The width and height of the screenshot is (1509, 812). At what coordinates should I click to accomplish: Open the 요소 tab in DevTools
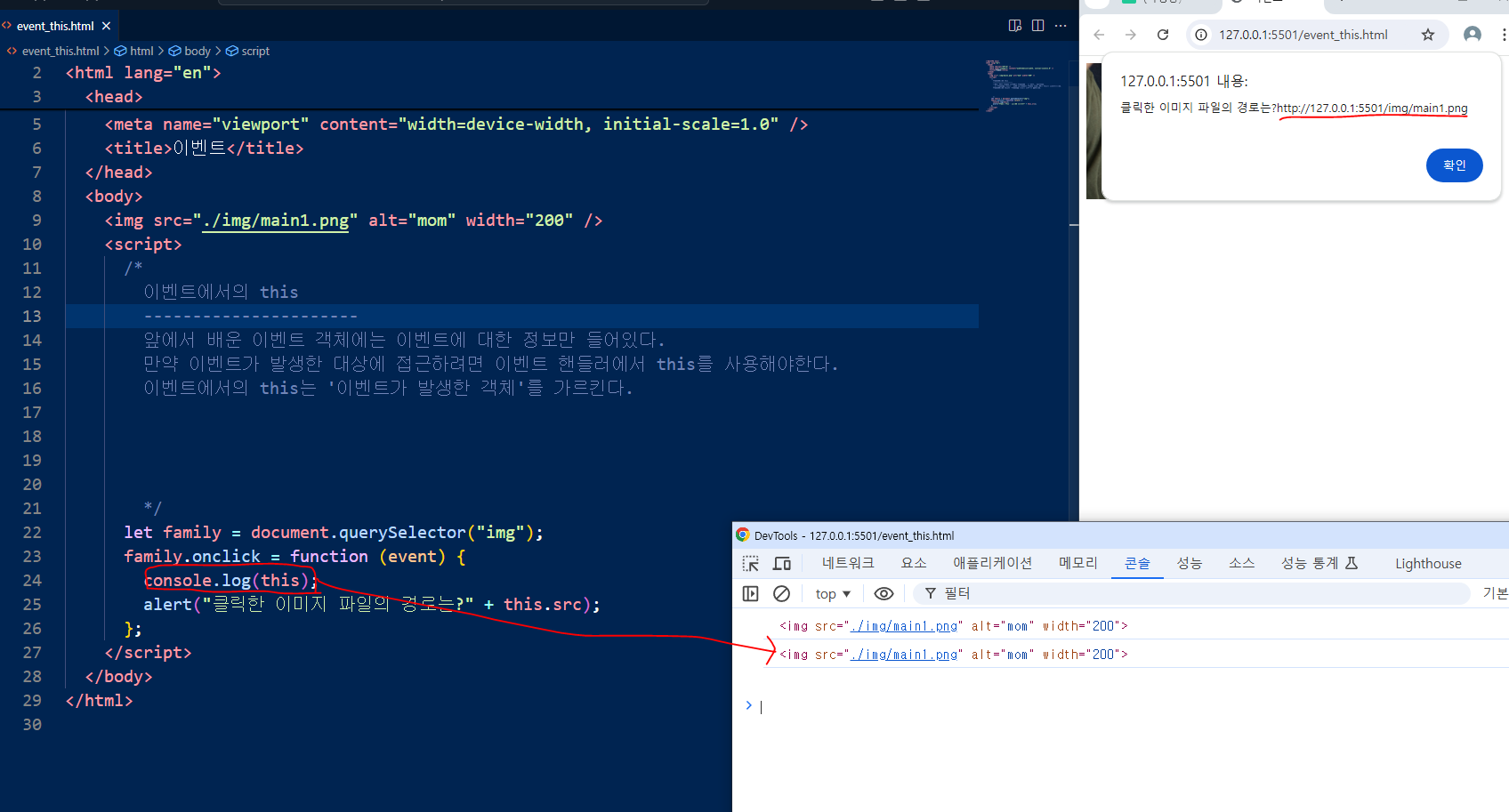click(x=914, y=563)
